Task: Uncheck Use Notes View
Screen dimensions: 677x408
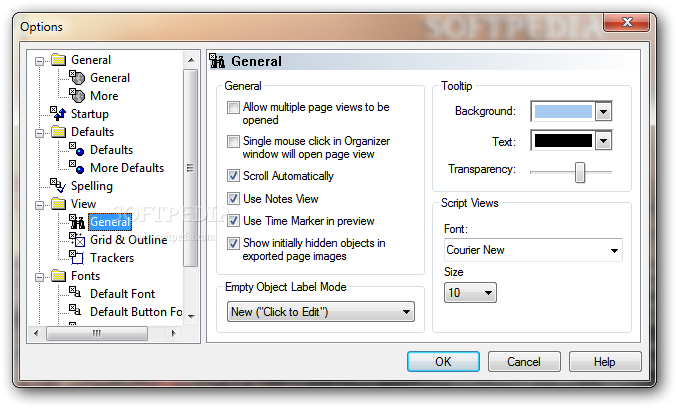Action: coord(233,199)
